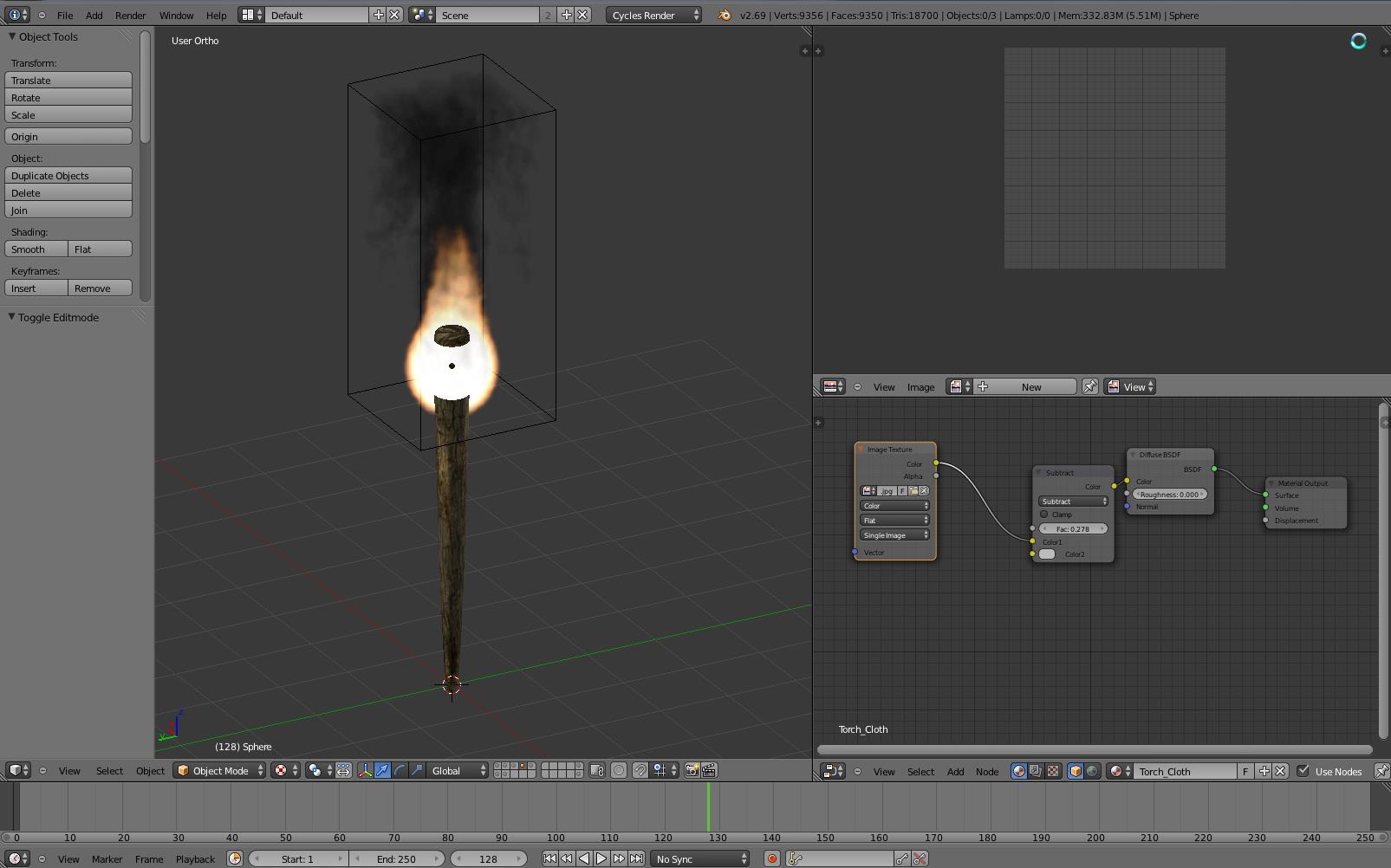Click the play animation forward button

[x=601, y=858]
